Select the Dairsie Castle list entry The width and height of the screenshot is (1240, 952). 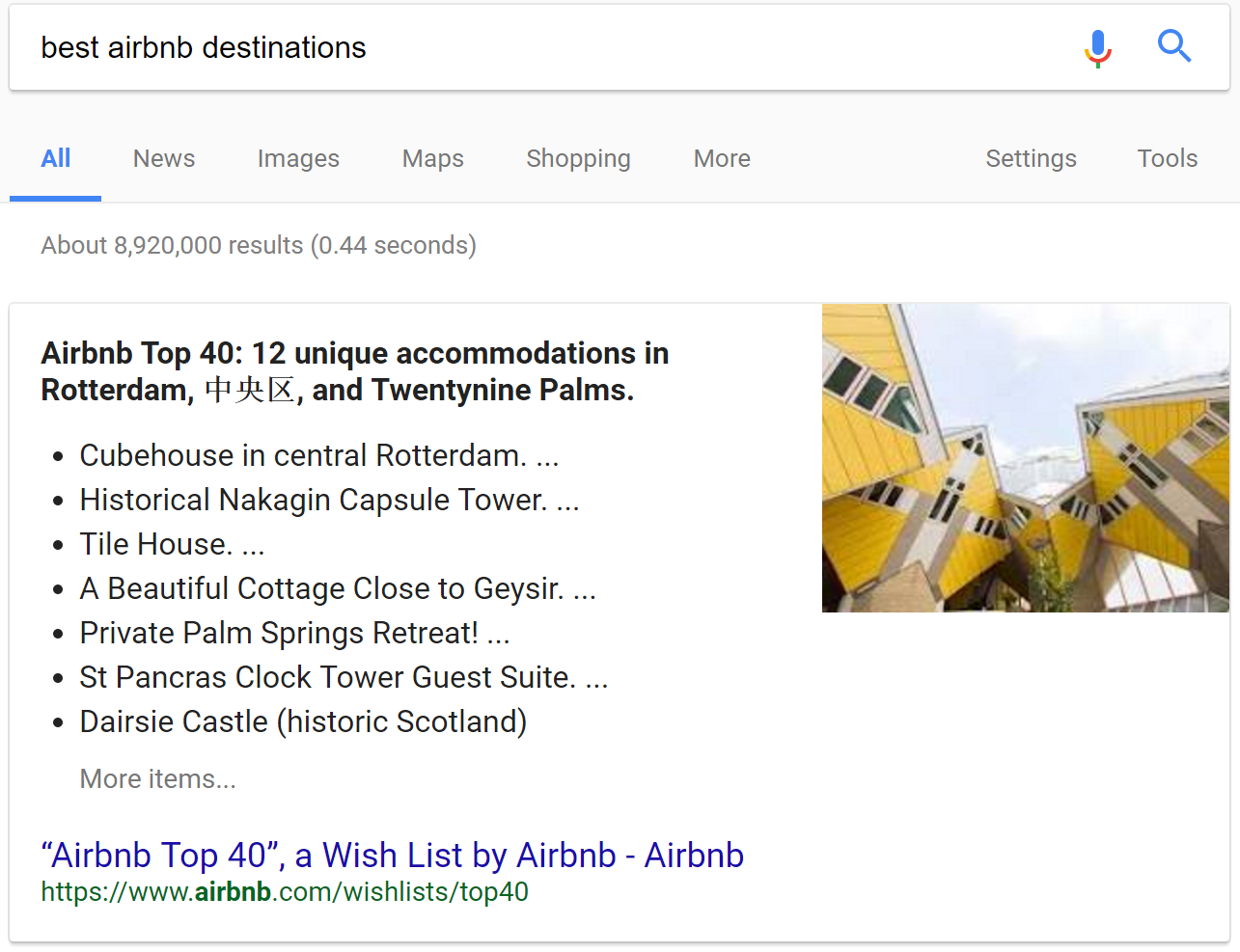[x=302, y=721]
